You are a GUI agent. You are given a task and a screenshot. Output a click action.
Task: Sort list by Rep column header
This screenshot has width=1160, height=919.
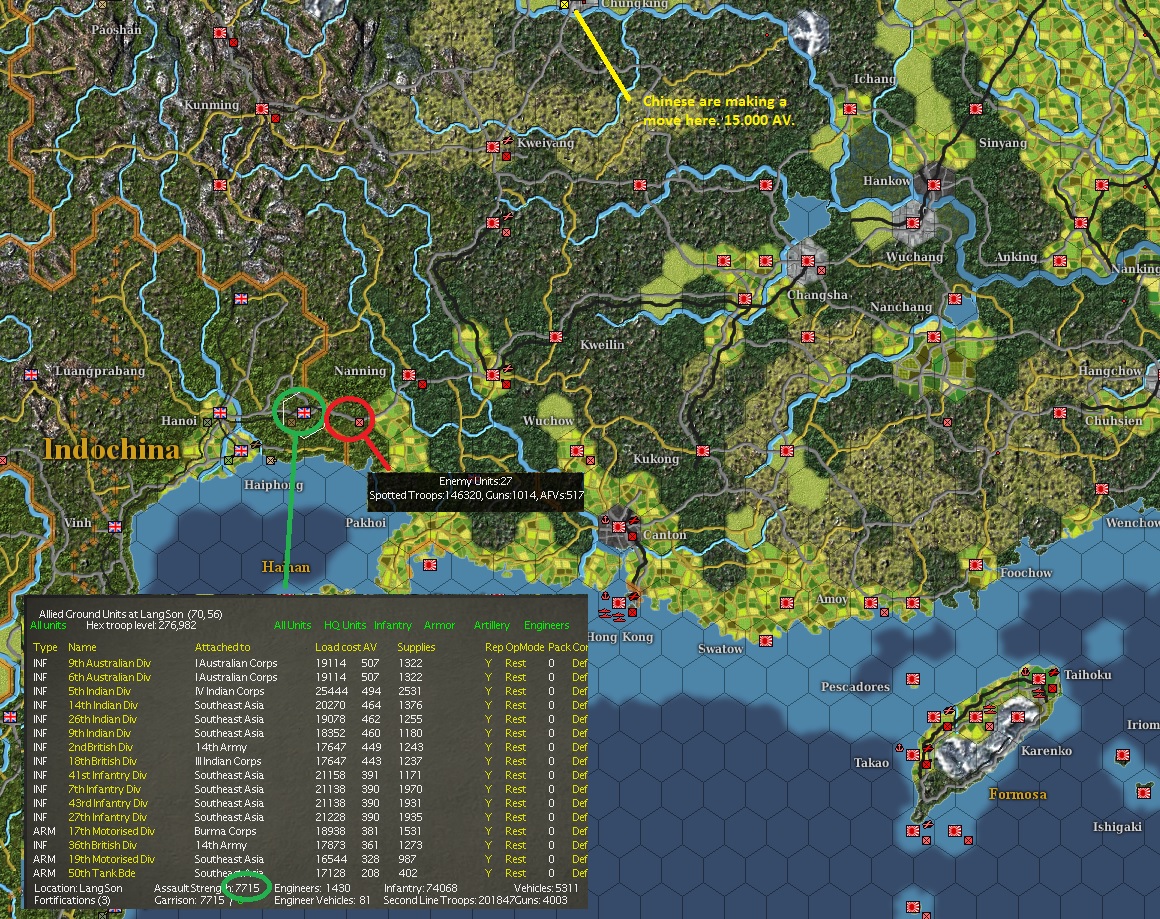tap(493, 647)
